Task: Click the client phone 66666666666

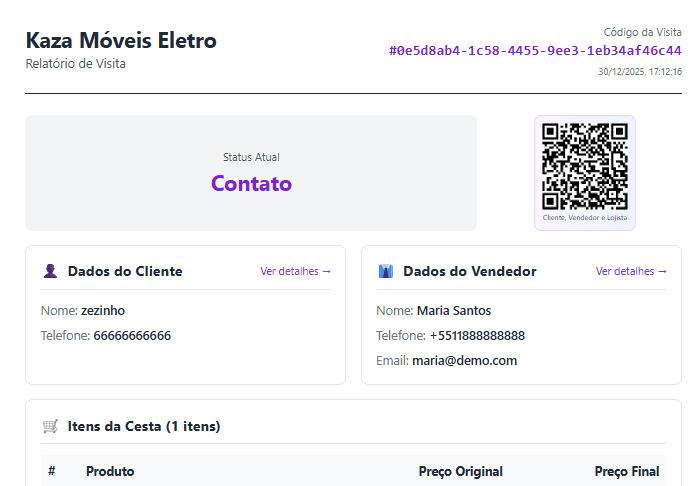Action: pyautogui.click(x=132, y=335)
